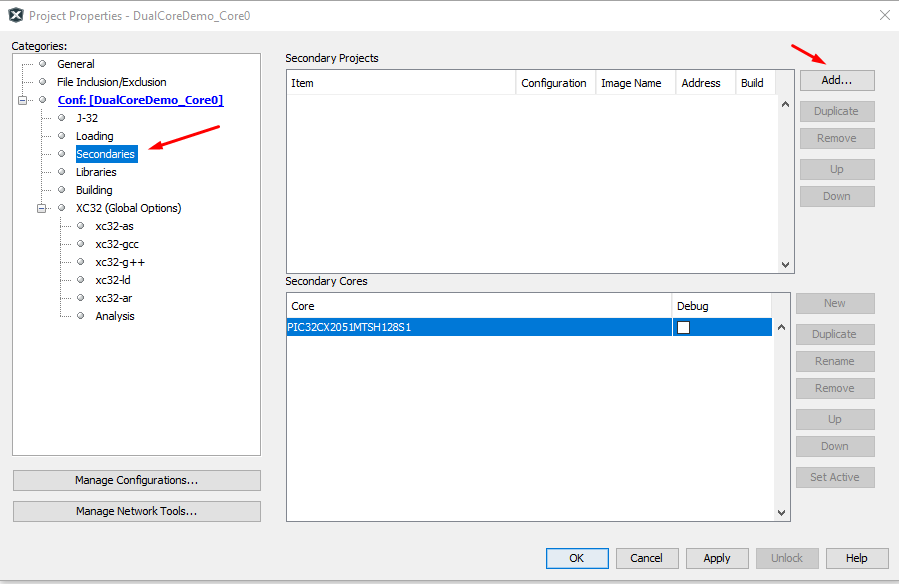
Task: Open the Loading category
Action: coord(95,136)
